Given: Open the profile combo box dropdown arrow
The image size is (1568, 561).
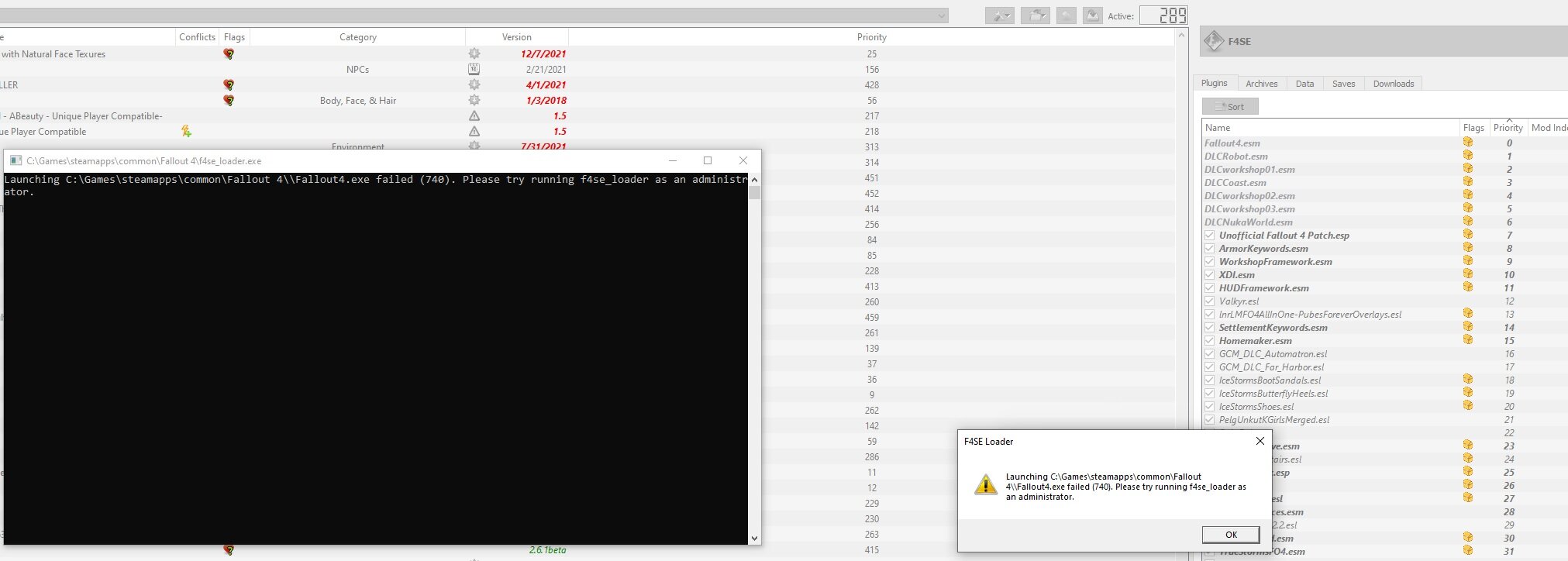Looking at the screenshot, I should (942, 15).
